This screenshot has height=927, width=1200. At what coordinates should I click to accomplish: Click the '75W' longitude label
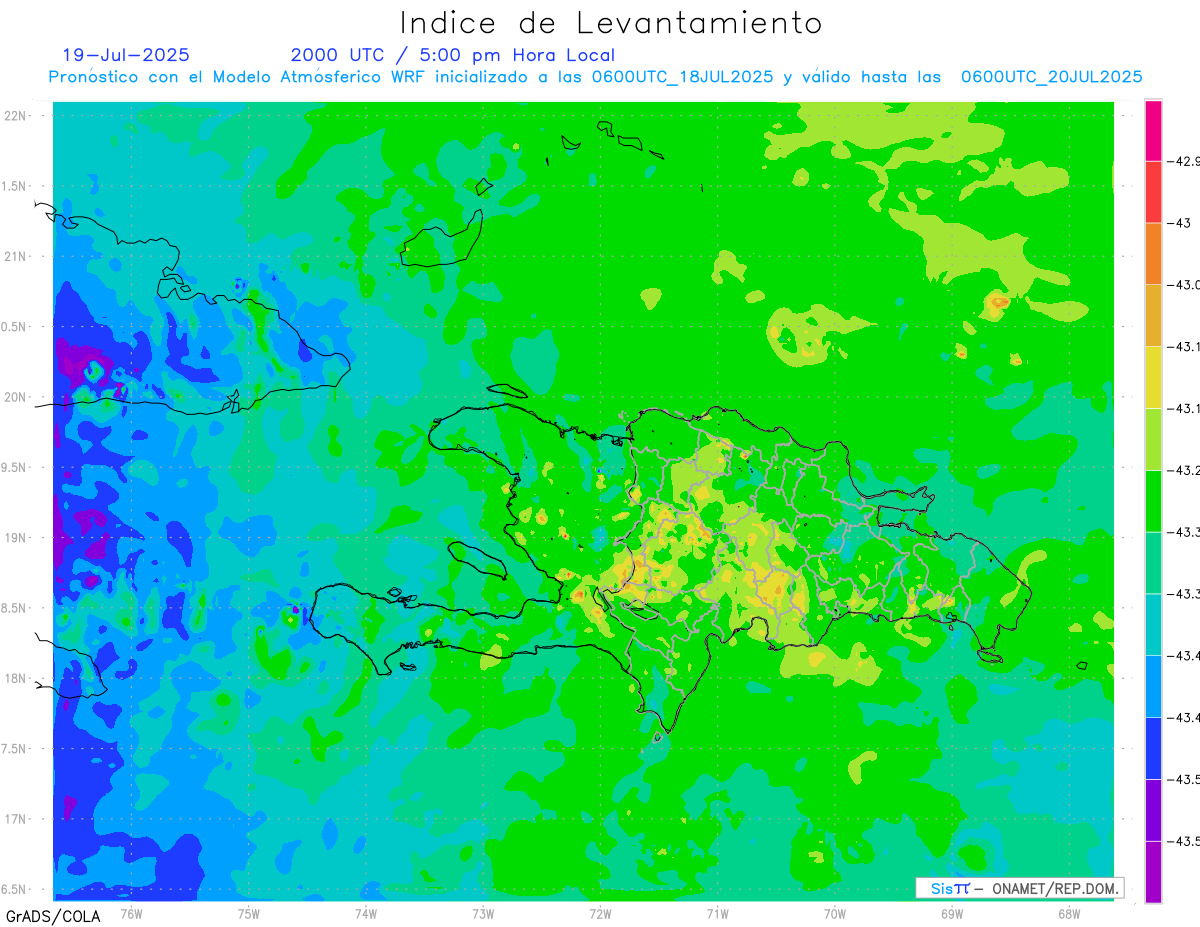click(x=248, y=913)
